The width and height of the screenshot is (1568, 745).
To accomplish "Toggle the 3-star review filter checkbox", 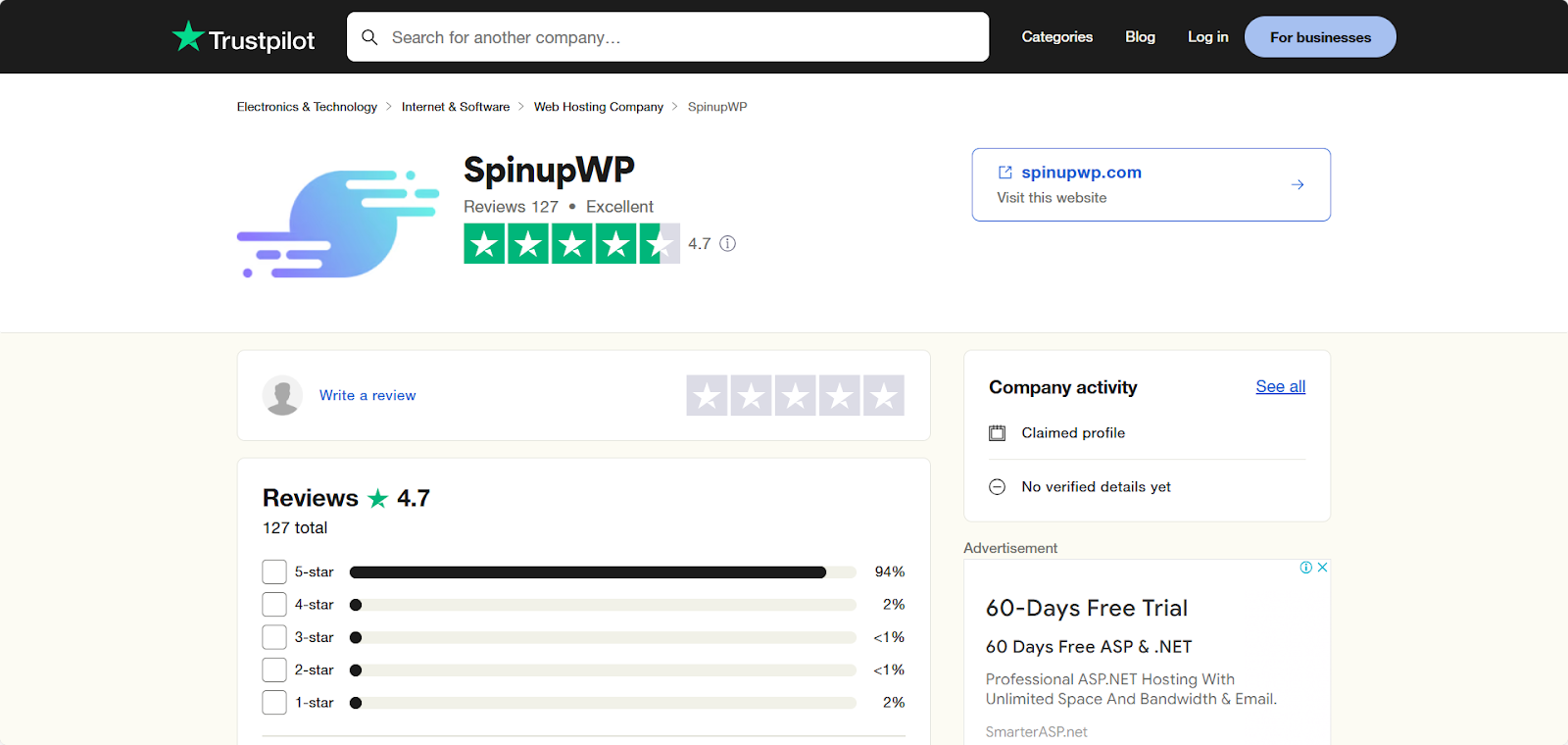I will [274, 637].
